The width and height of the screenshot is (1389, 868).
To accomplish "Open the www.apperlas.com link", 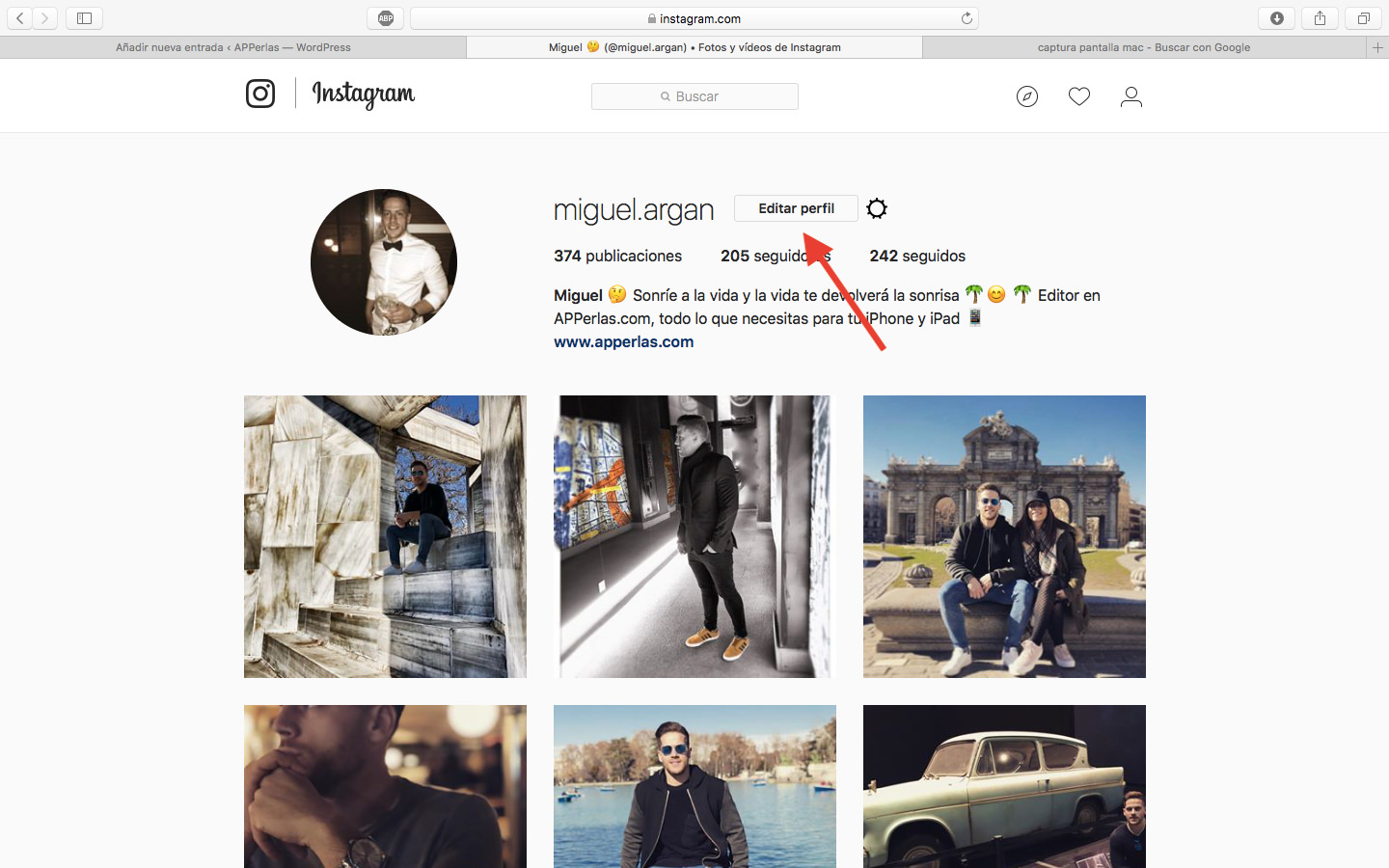I will tap(623, 341).
